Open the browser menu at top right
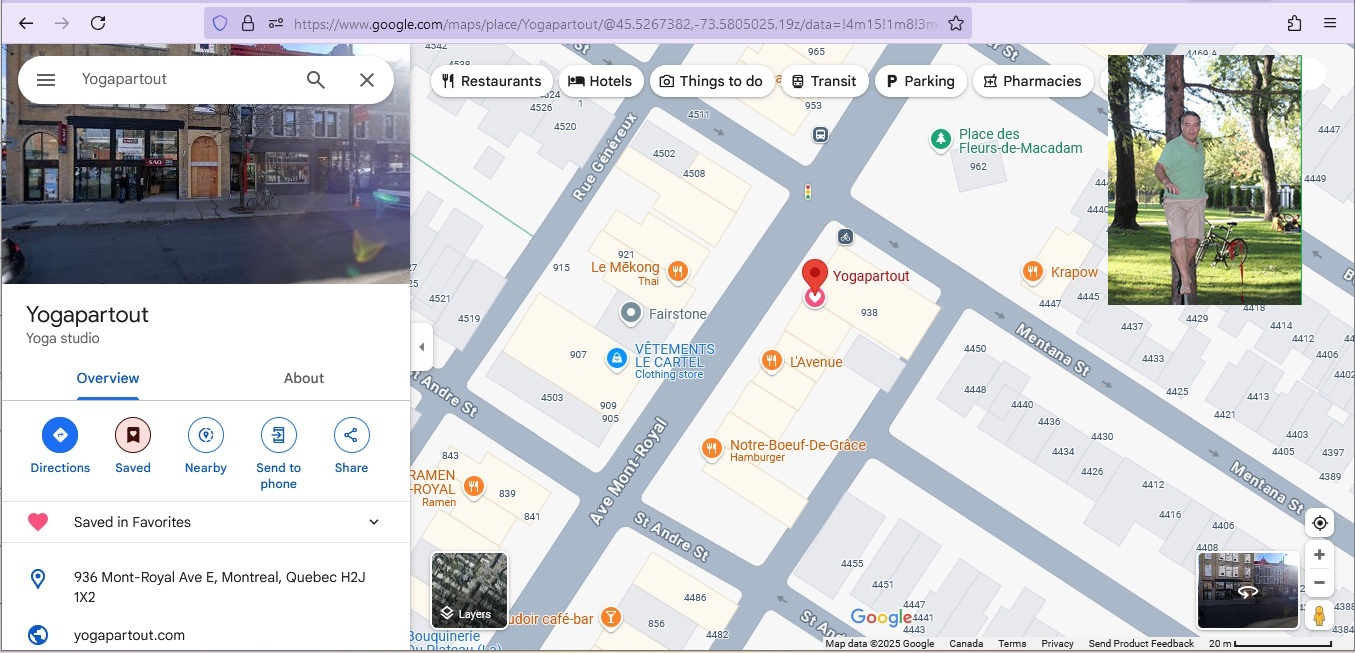 point(1330,22)
